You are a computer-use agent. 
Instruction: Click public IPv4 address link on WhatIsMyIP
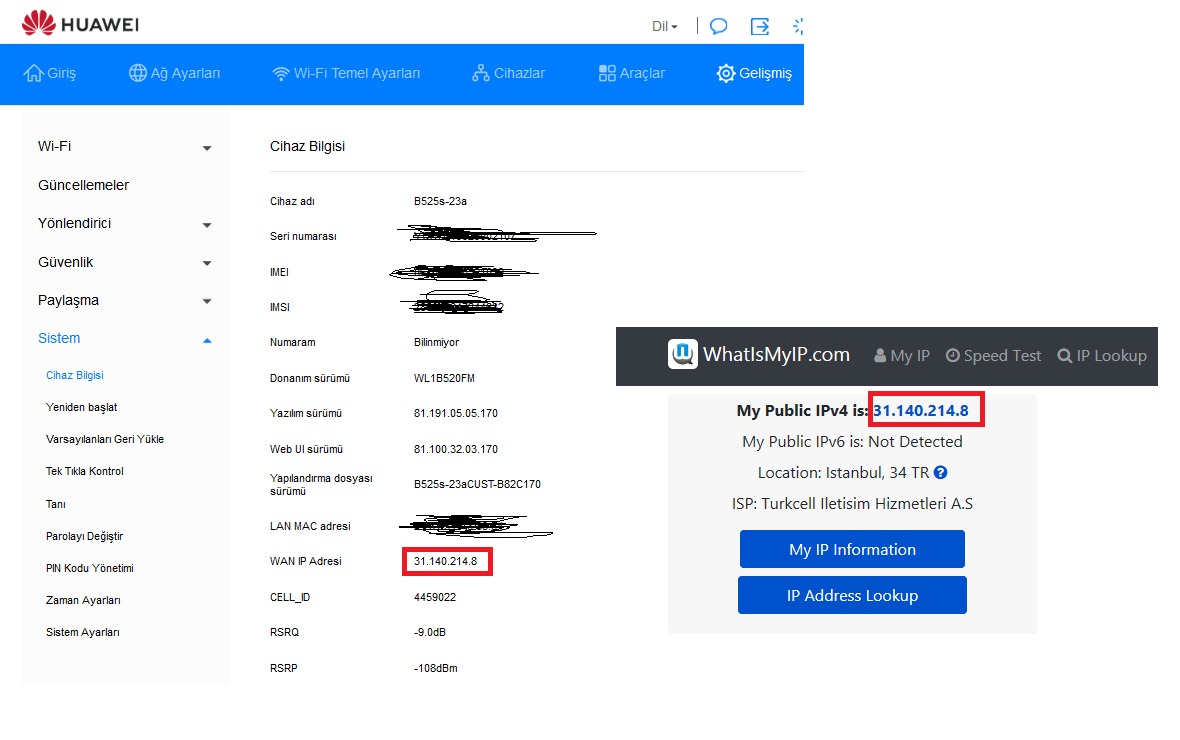coord(920,410)
